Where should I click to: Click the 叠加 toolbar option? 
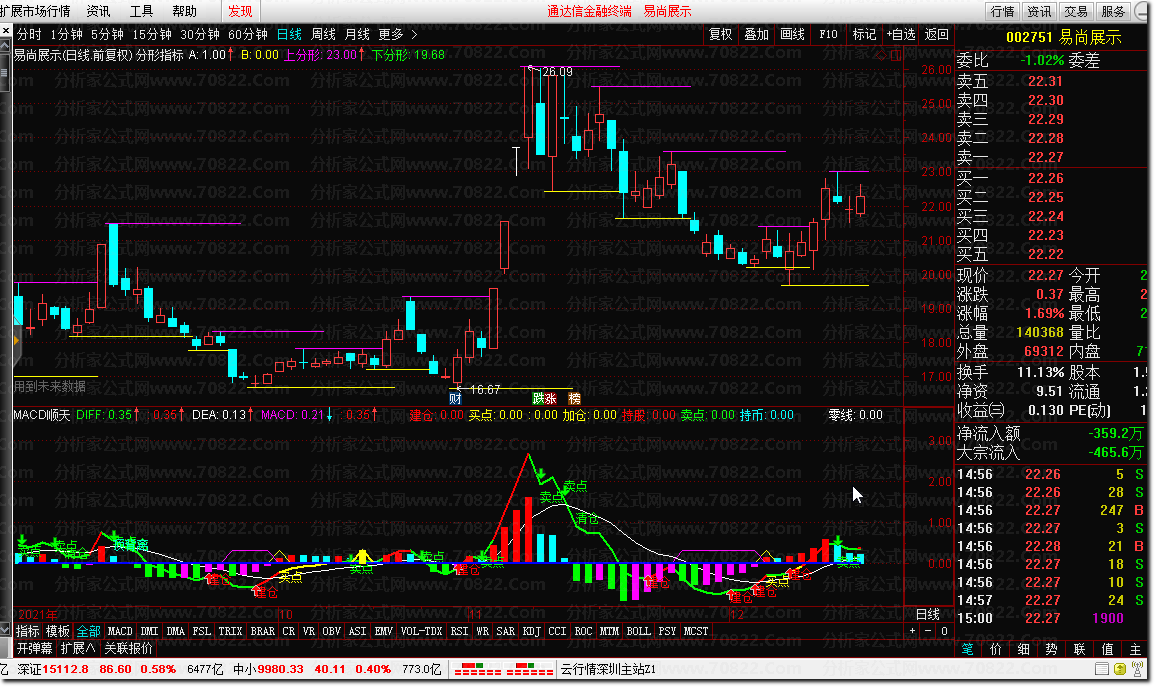(756, 35)
